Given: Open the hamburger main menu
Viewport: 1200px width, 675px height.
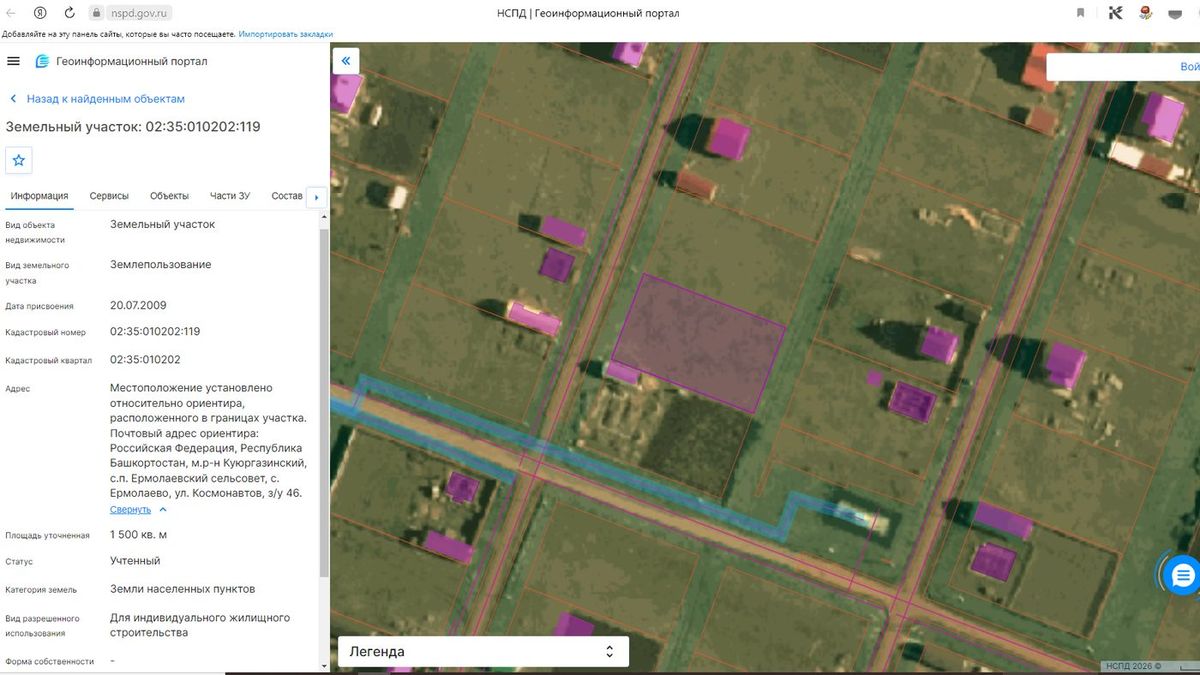Looking at the screenshot, I should [13, 61].
